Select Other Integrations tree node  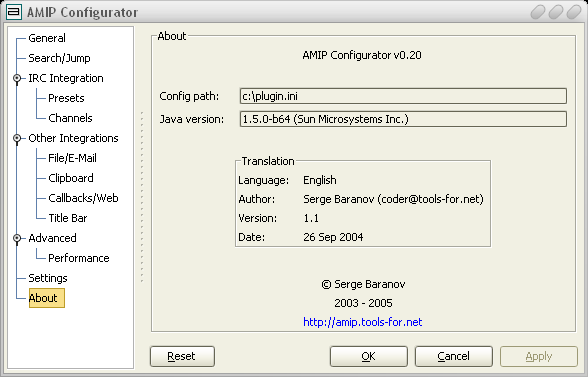pos(73,138)
